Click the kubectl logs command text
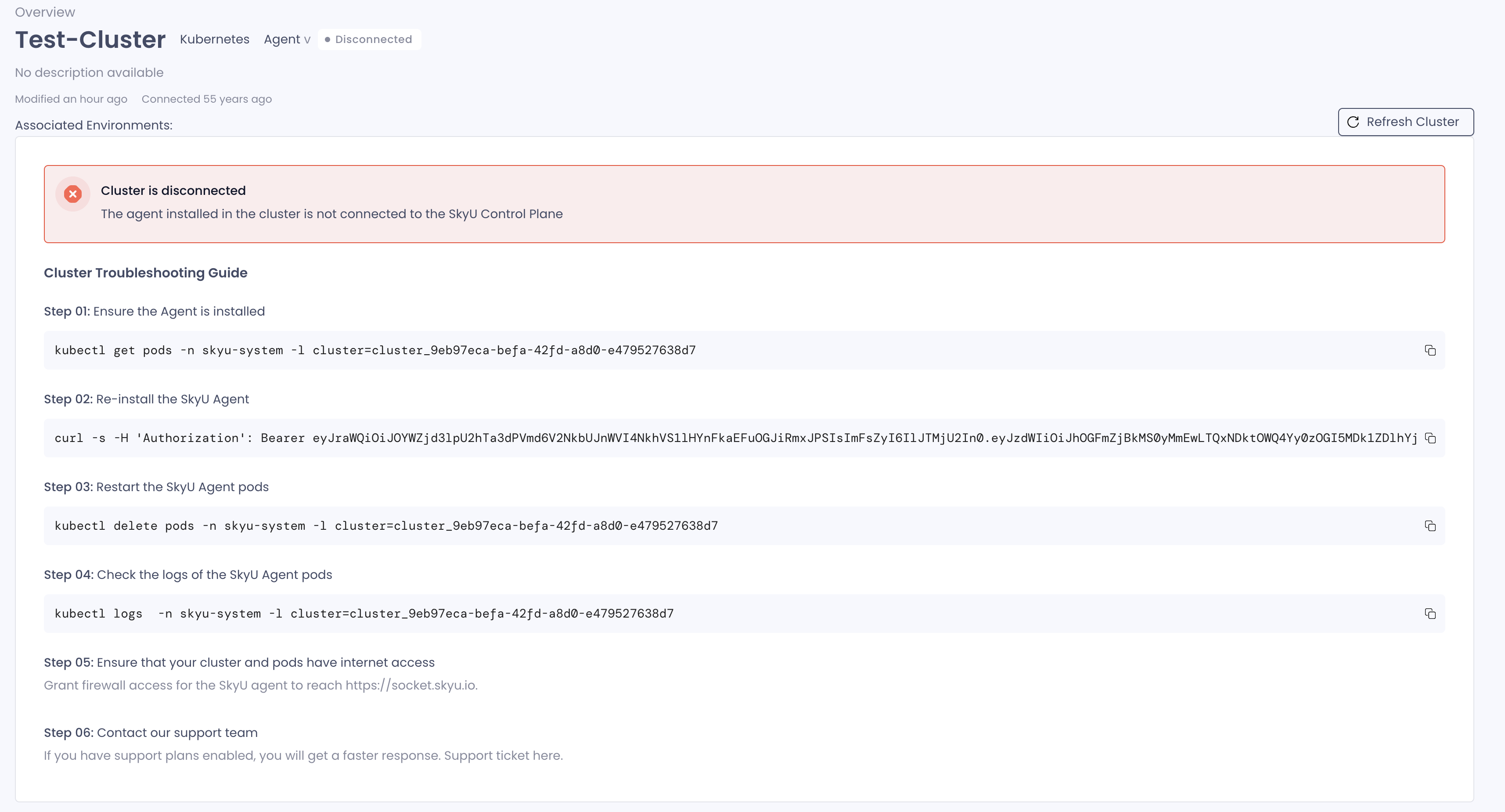 point(364,613)
